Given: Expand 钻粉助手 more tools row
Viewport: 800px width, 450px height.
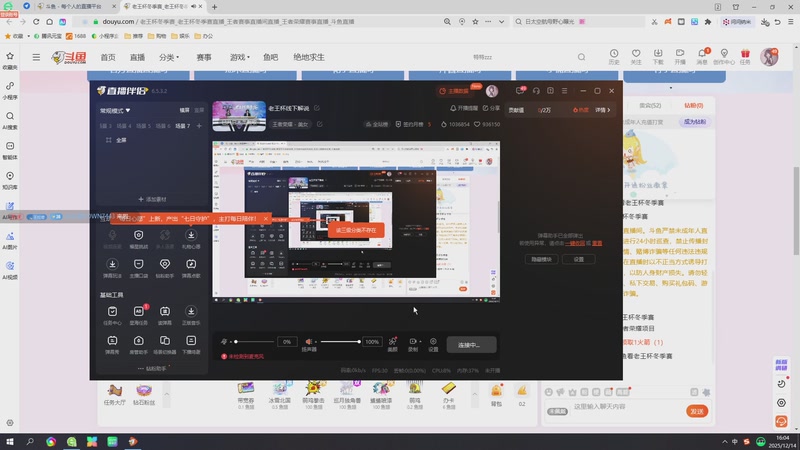Looking at the screenshot, I should (152, 368).
